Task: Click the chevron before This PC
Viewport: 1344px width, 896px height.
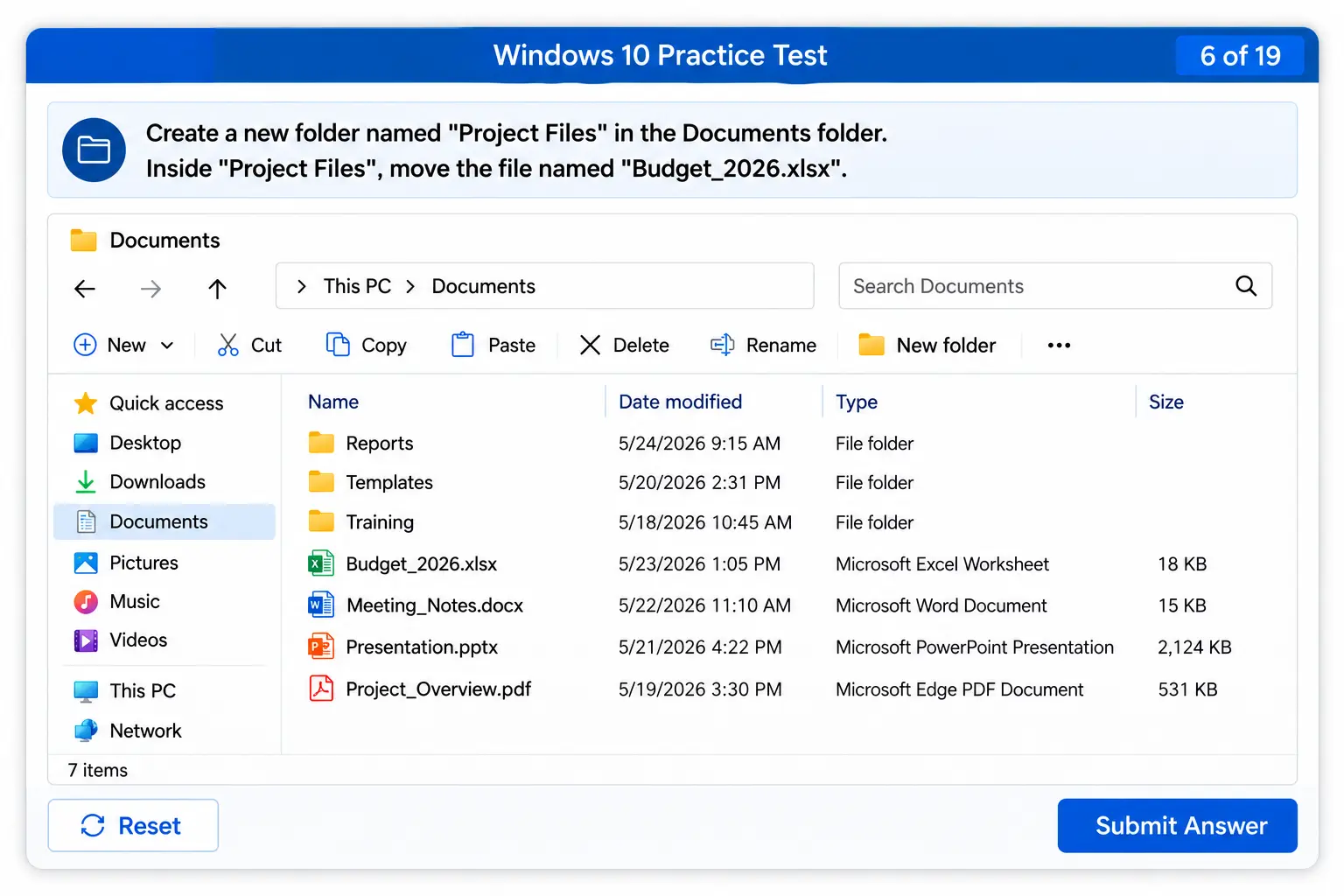Action: coord(302,286)
